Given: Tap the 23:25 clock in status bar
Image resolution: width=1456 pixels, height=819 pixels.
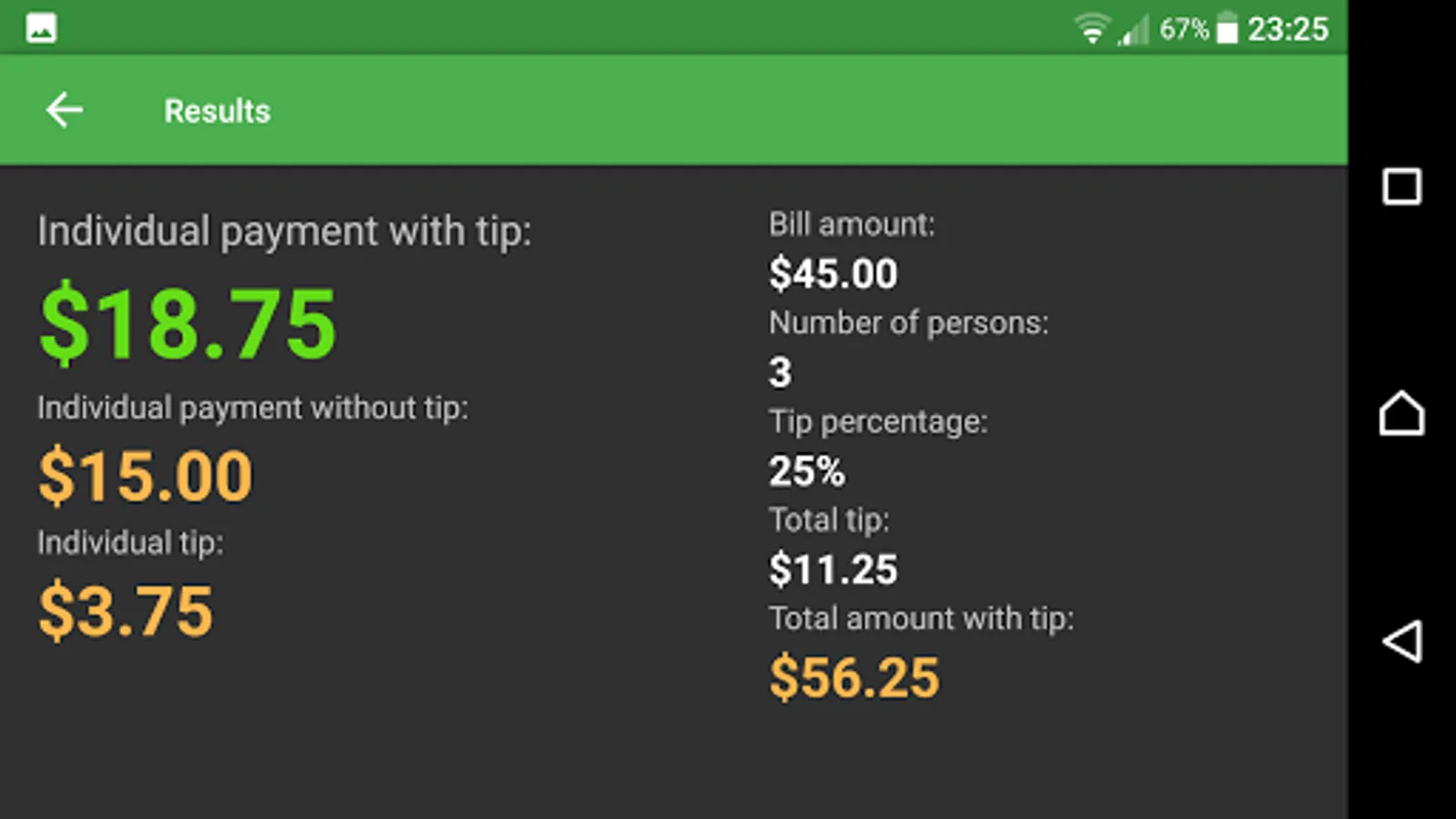Looking at the screenshot, I should (1288, 29).
